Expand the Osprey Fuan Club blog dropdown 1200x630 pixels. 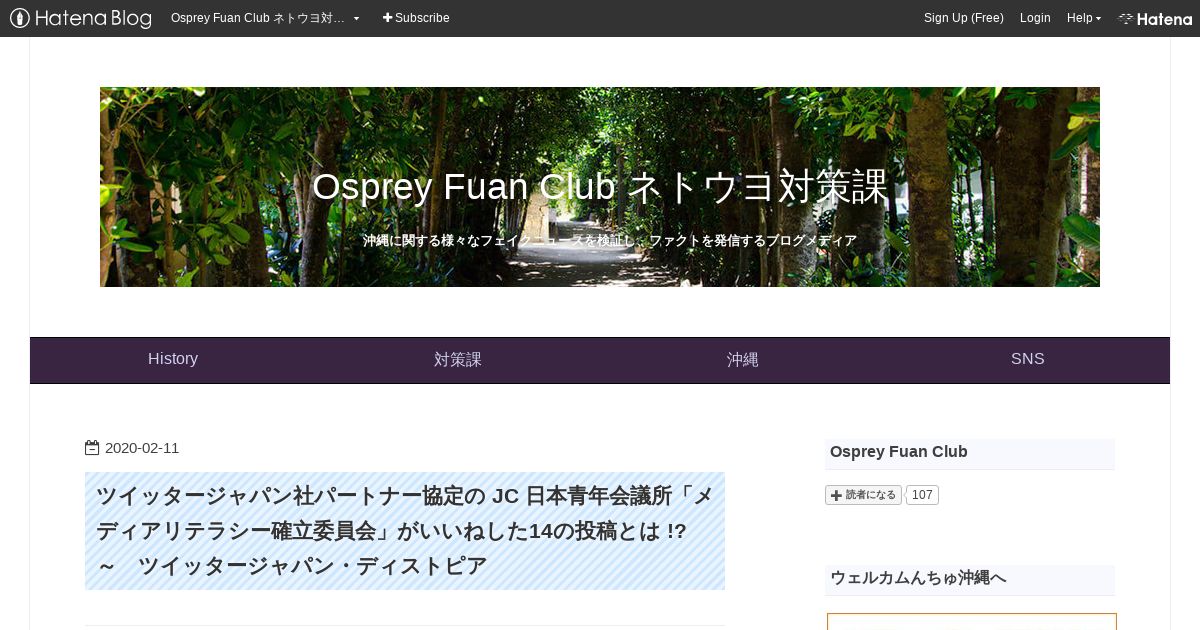point(265,18)
